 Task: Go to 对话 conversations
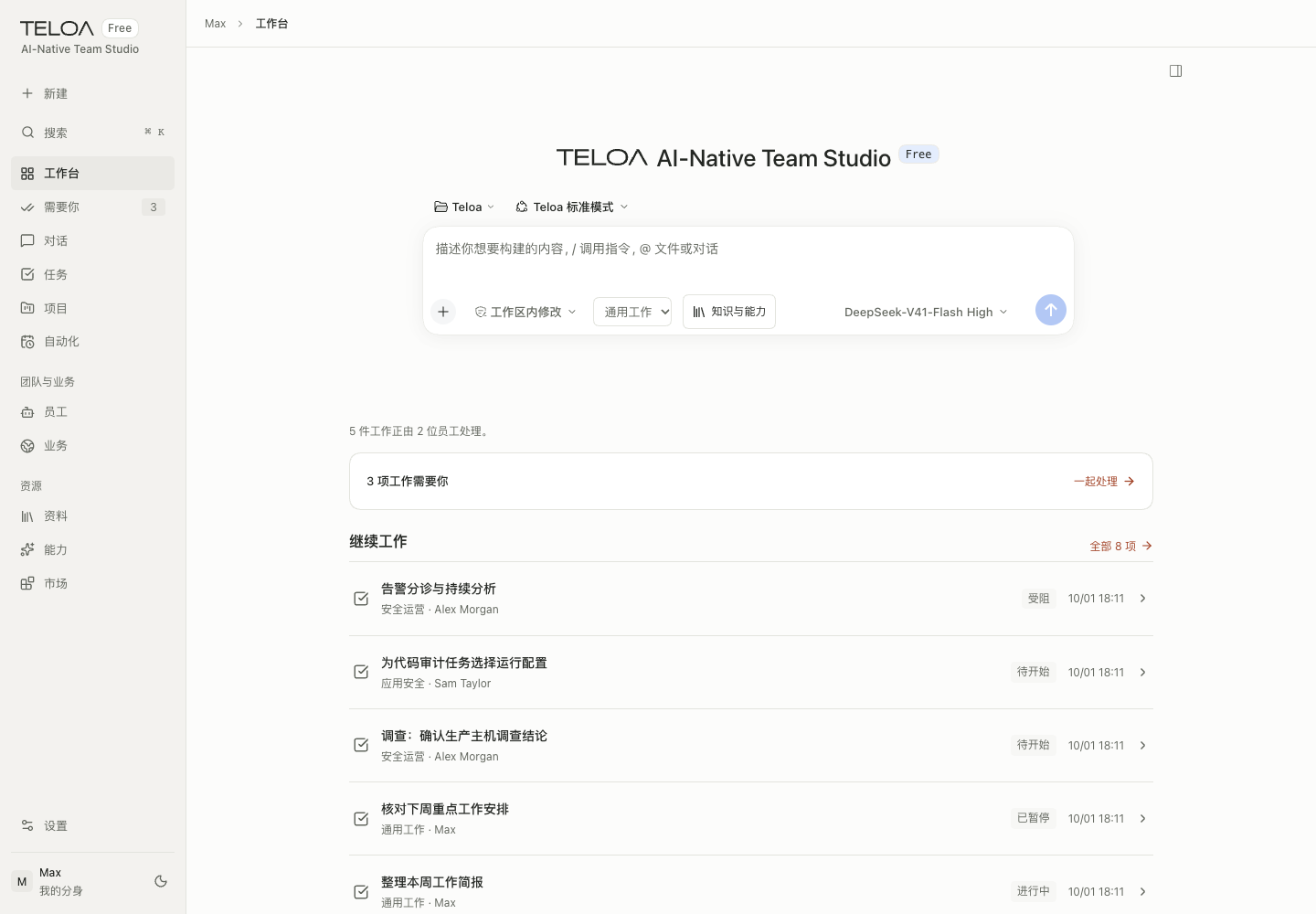[x=92, y=241]
